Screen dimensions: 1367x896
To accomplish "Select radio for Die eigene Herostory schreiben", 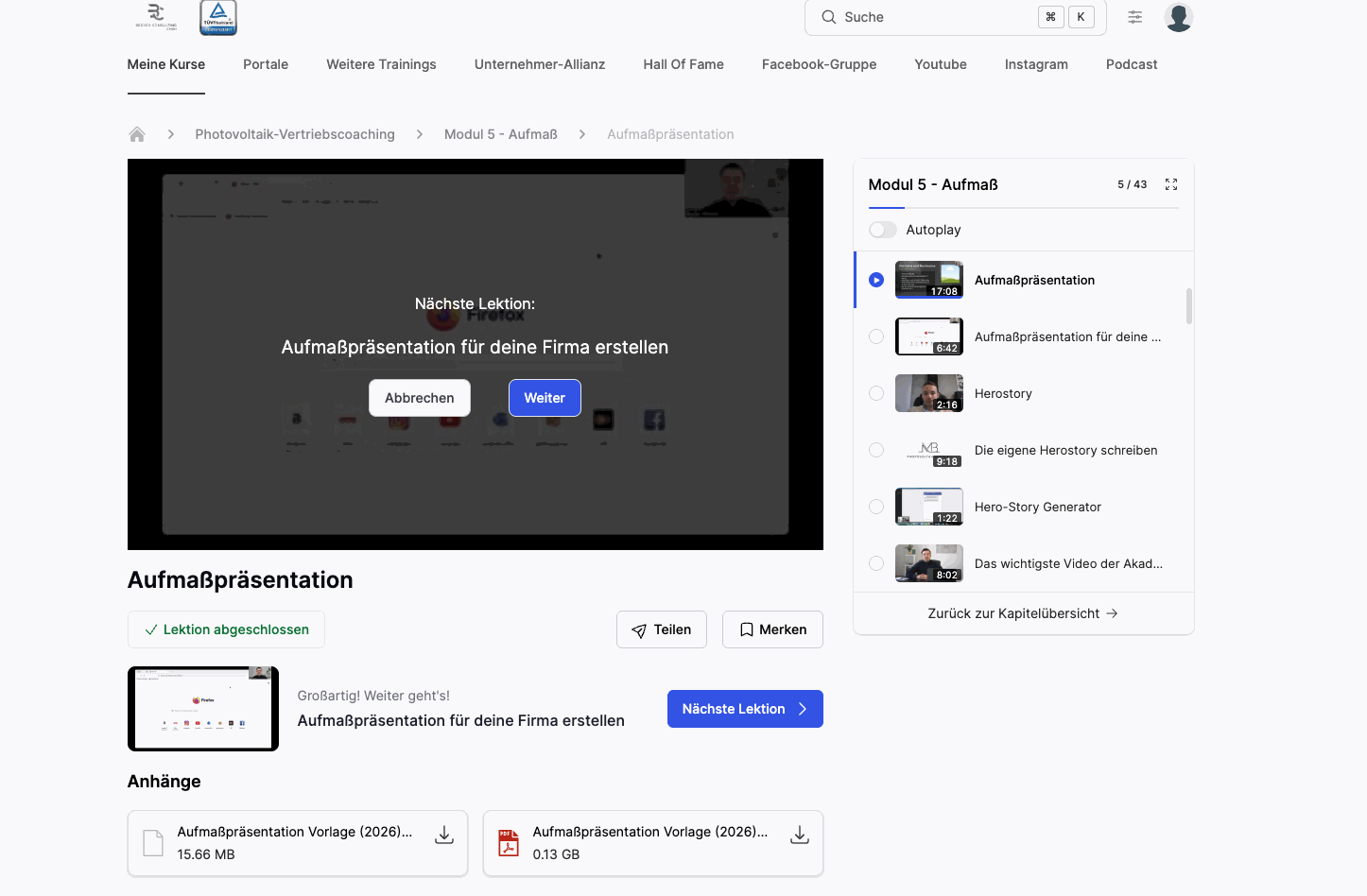I will coord(876,450).
